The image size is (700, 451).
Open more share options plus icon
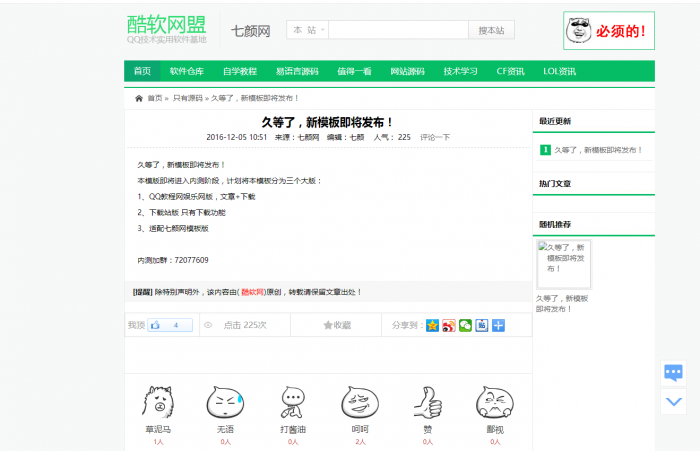click(x=498, y=325)
